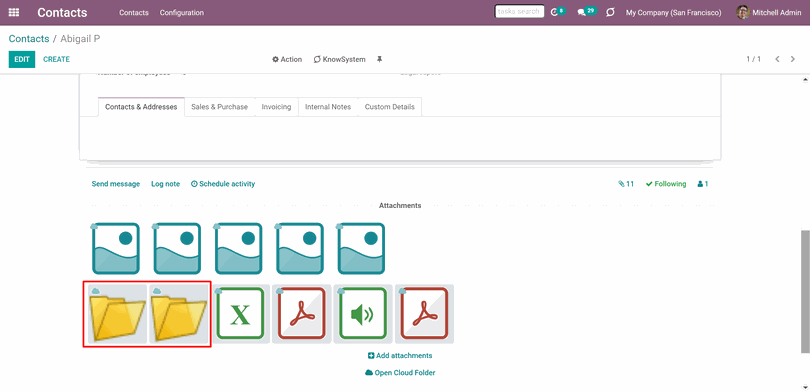The width and height of the screenshot is (810, 391).
Task: Open the Mitchell Admin user menu
Action: tap(769, 12)
